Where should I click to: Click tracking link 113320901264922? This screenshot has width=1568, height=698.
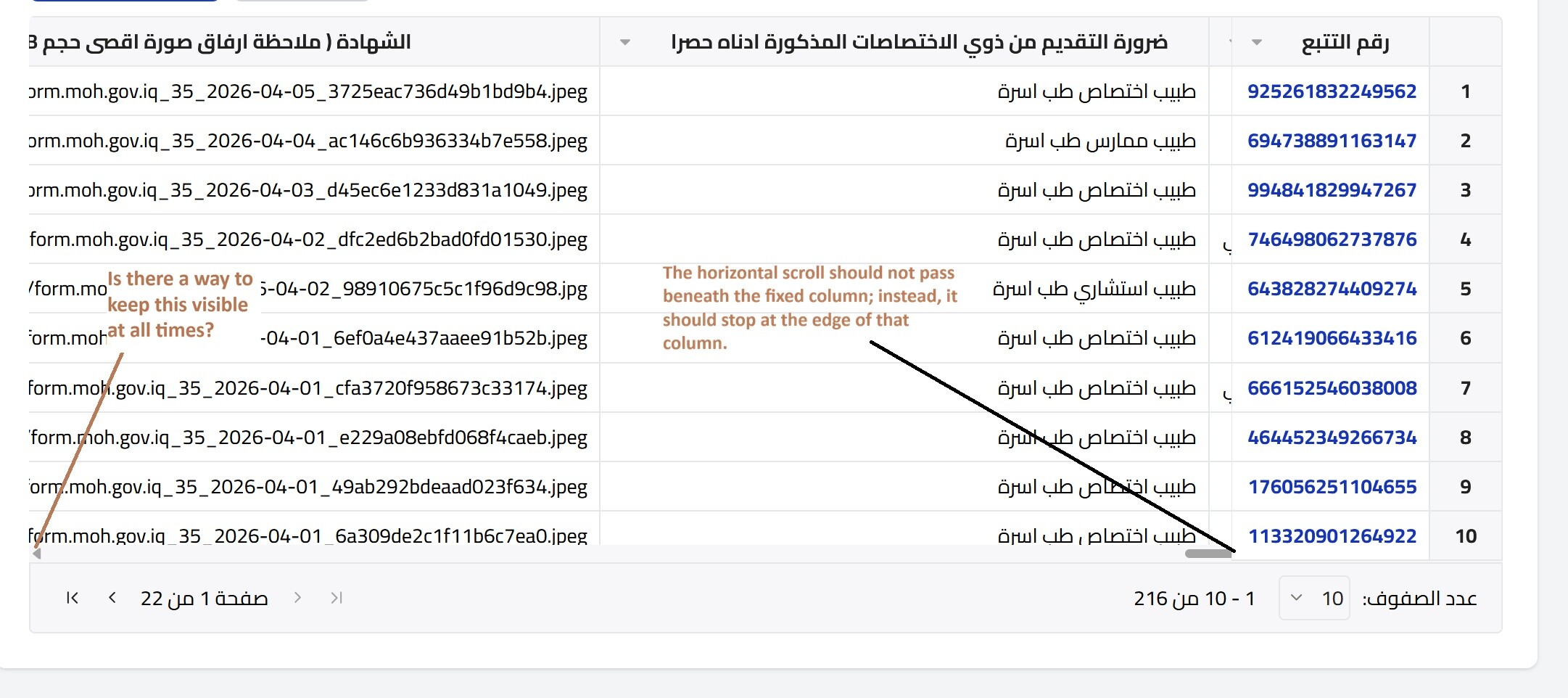point(1332,536)
